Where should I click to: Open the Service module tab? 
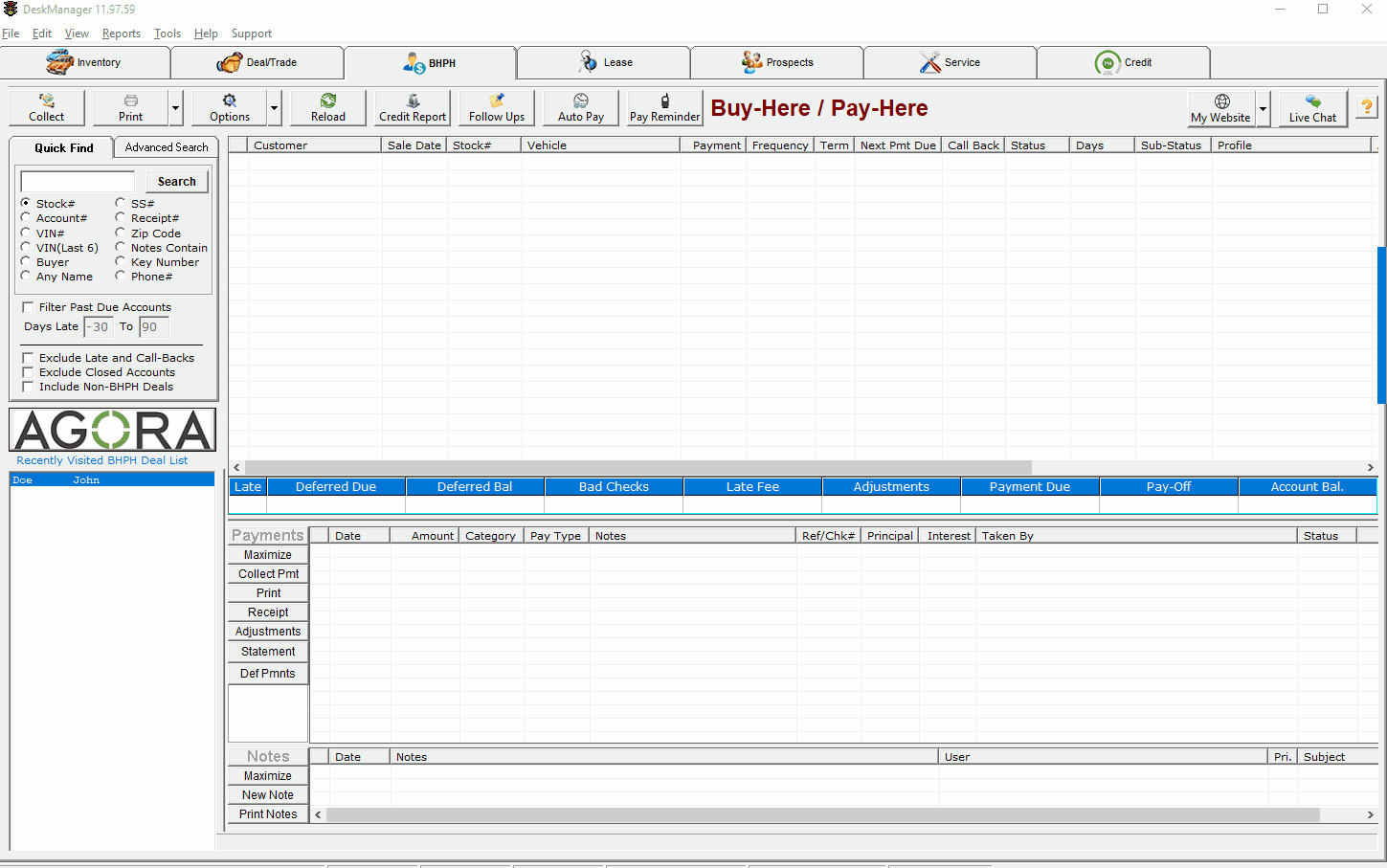950,62
